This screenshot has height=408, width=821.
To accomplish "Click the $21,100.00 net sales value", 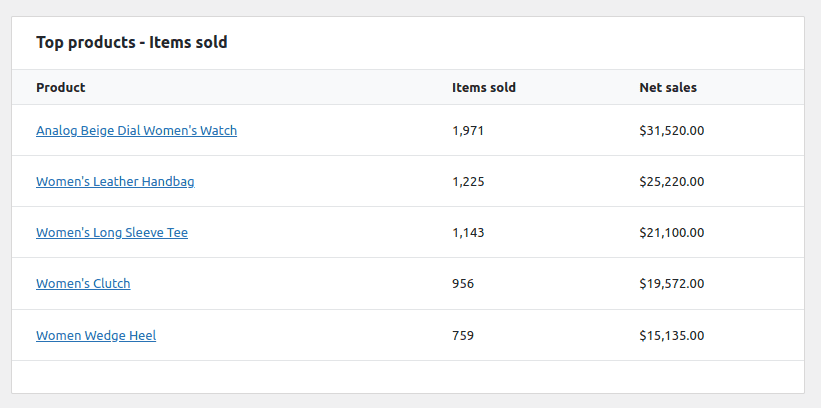I will pyautogui.click(x=672, y=233).
